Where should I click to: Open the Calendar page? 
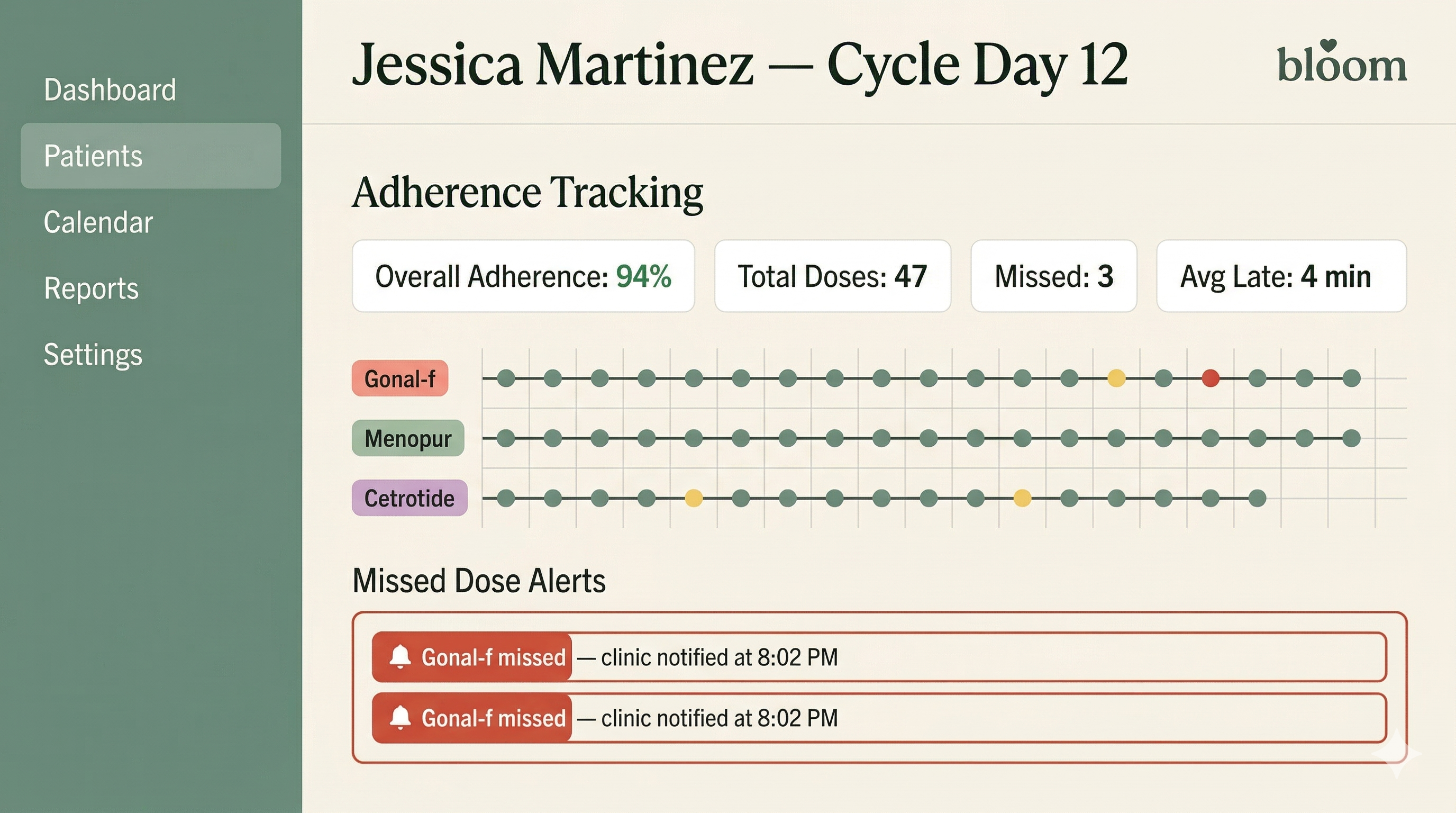coord(98,222)
